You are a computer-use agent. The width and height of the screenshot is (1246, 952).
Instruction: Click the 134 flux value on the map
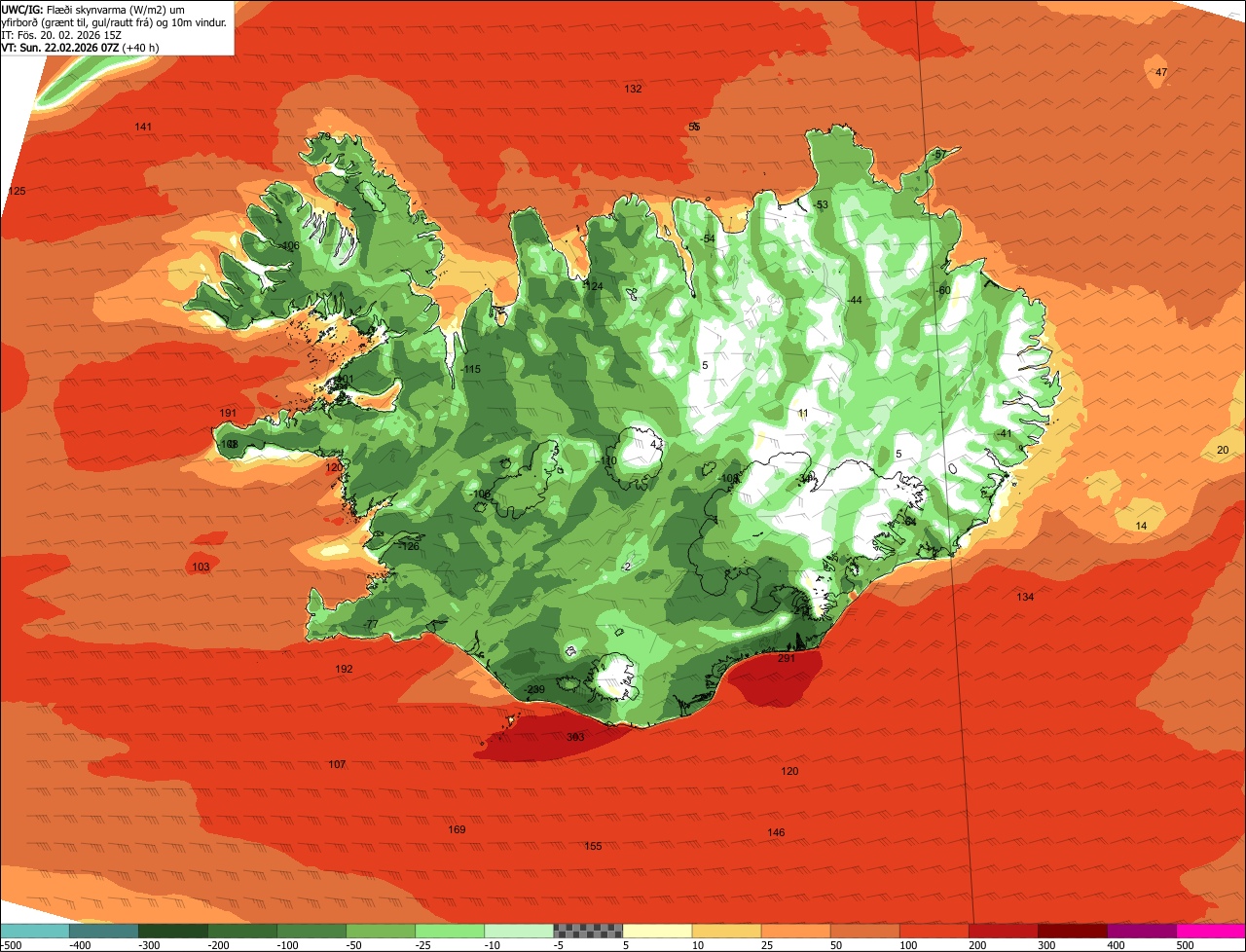pos(1025,597)
